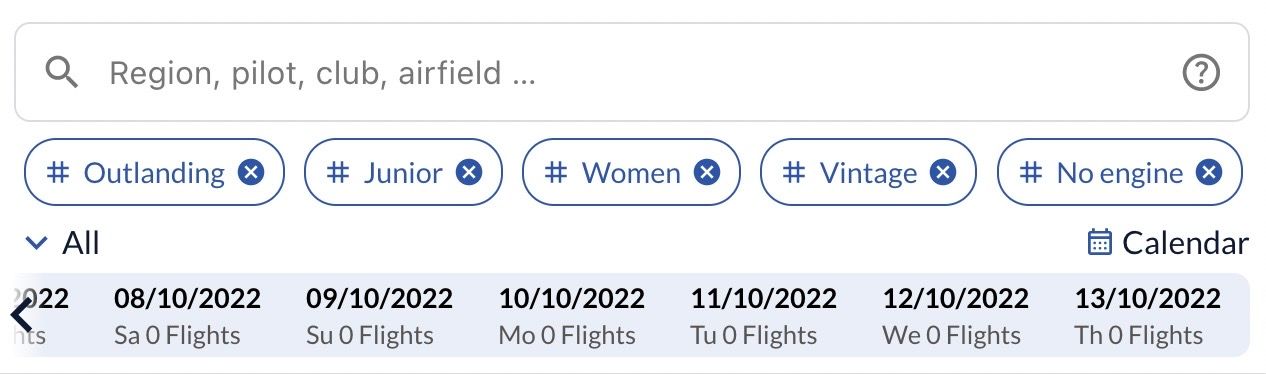Image resolution: width=1266 pixels, height=374 pixels.
Task: Select date 10/10/2022 Monday
Action: tap(571, 316)
